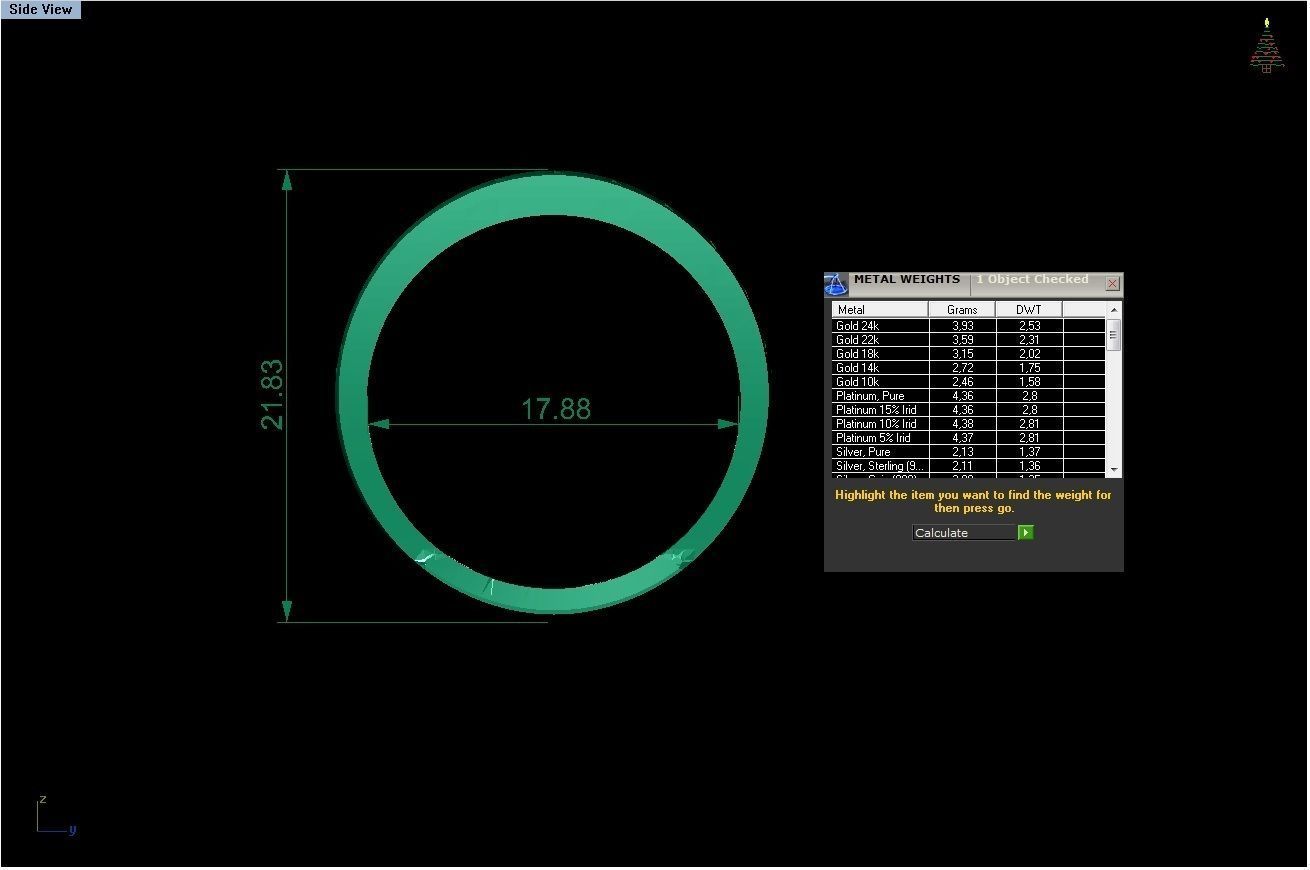Select the Silver, Pure row
1310x870 pixels.
[x=968, y=452]
